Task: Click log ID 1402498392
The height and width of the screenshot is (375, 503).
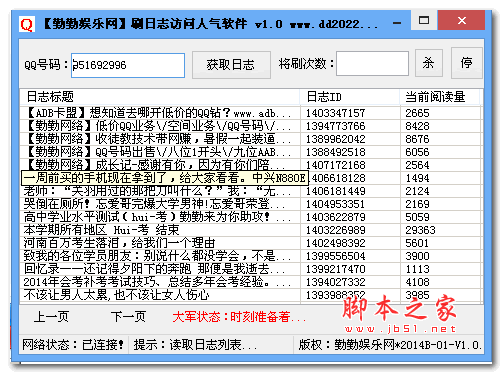Action: (x=336, y=243)
